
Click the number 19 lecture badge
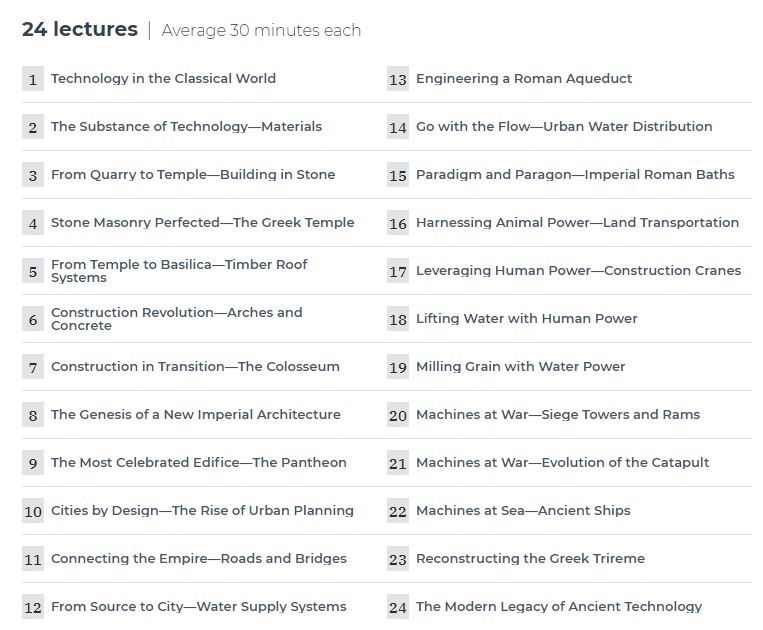(398, 367)
